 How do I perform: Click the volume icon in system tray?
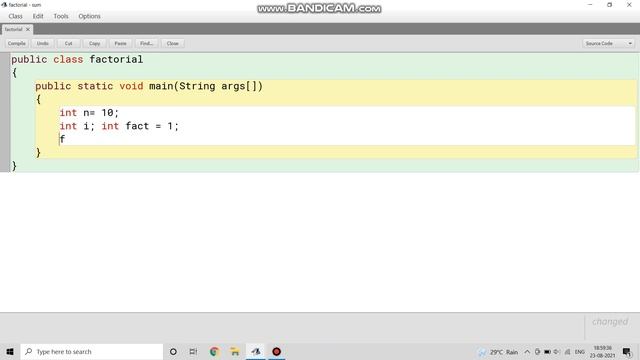(557, 352)
